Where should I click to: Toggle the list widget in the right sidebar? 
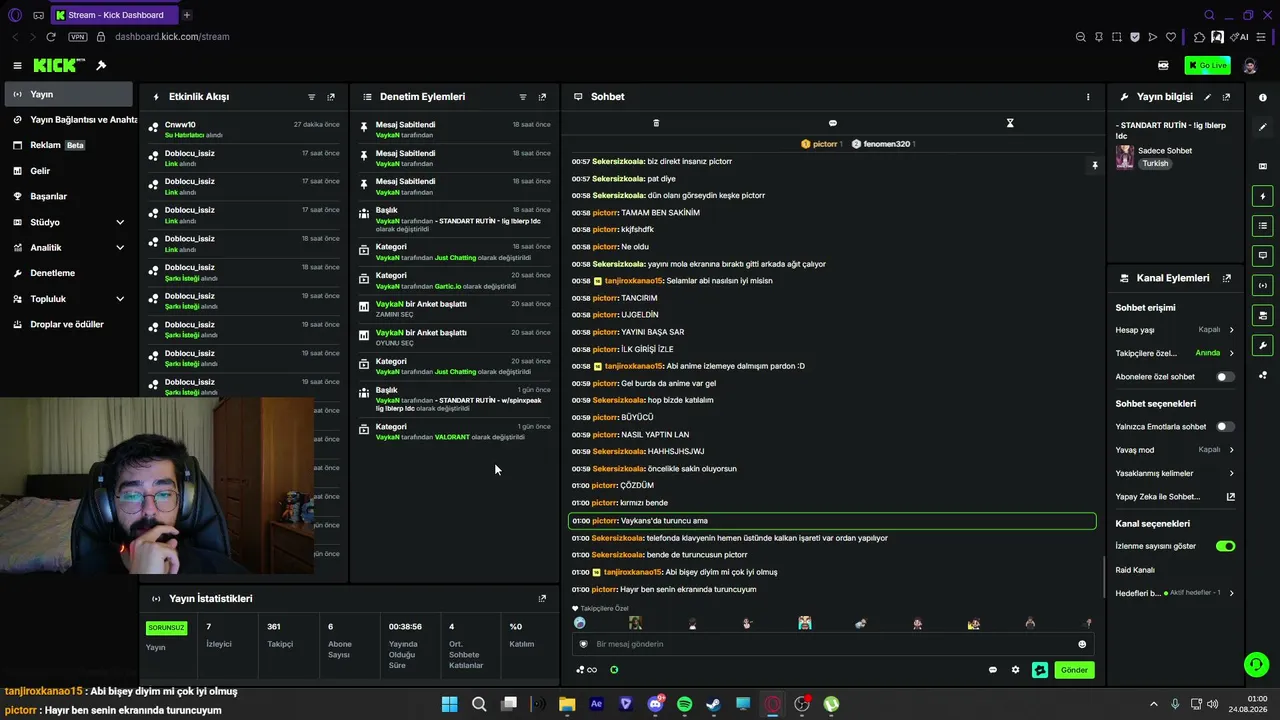click(x=1263, y=226)
